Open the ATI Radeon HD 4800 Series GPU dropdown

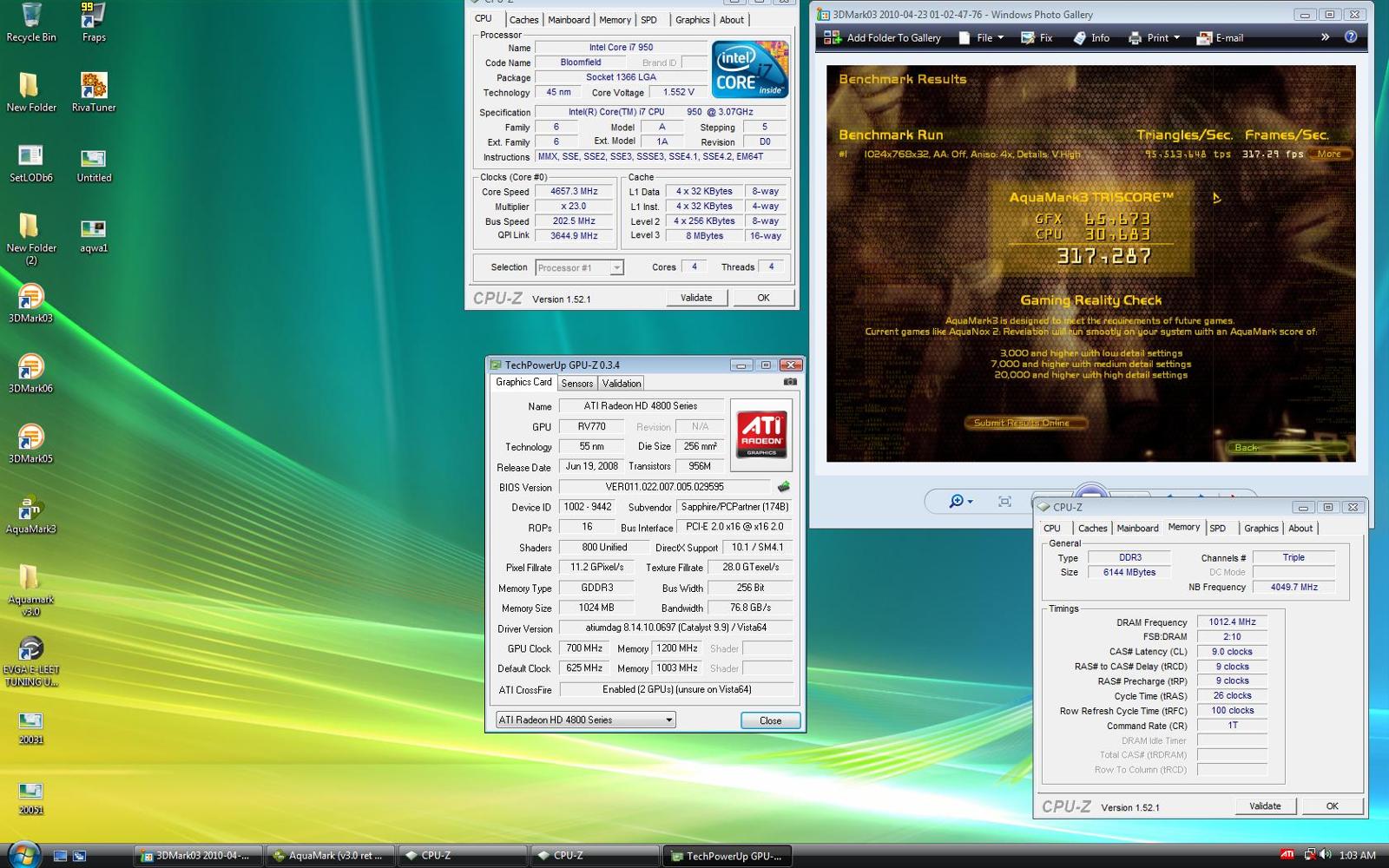coord(585,720)
